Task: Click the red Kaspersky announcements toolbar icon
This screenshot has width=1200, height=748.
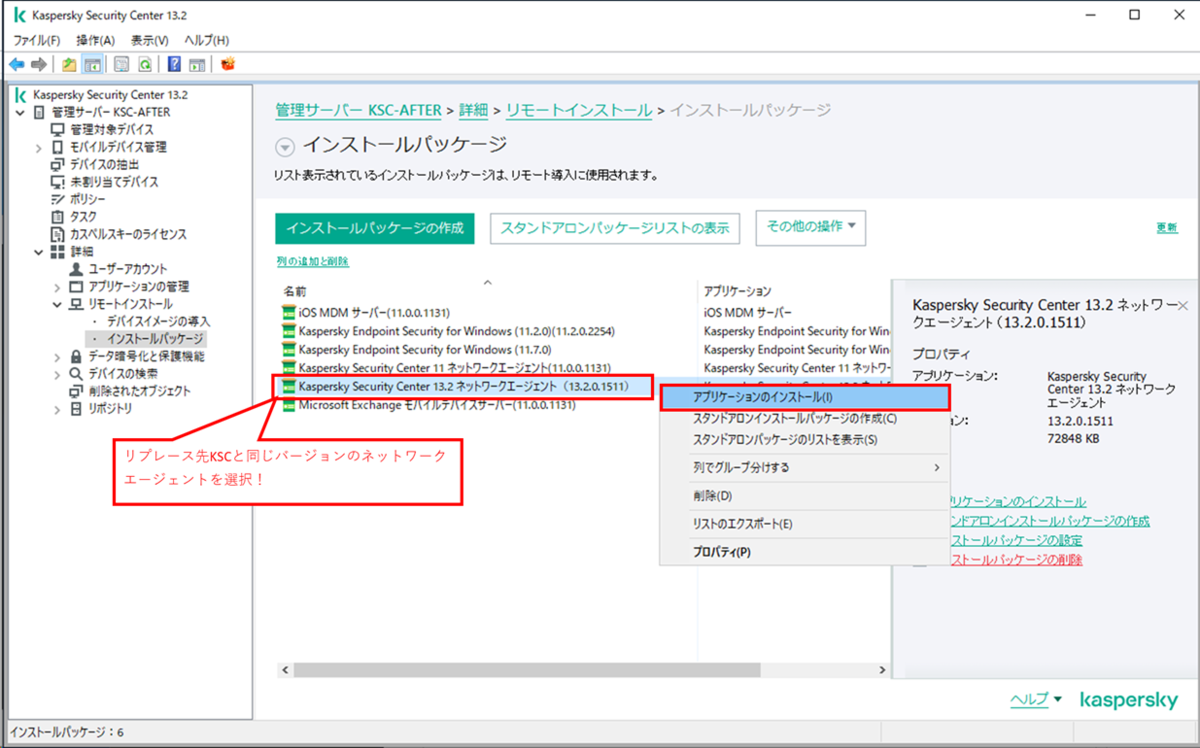Action: click(228, 64)
